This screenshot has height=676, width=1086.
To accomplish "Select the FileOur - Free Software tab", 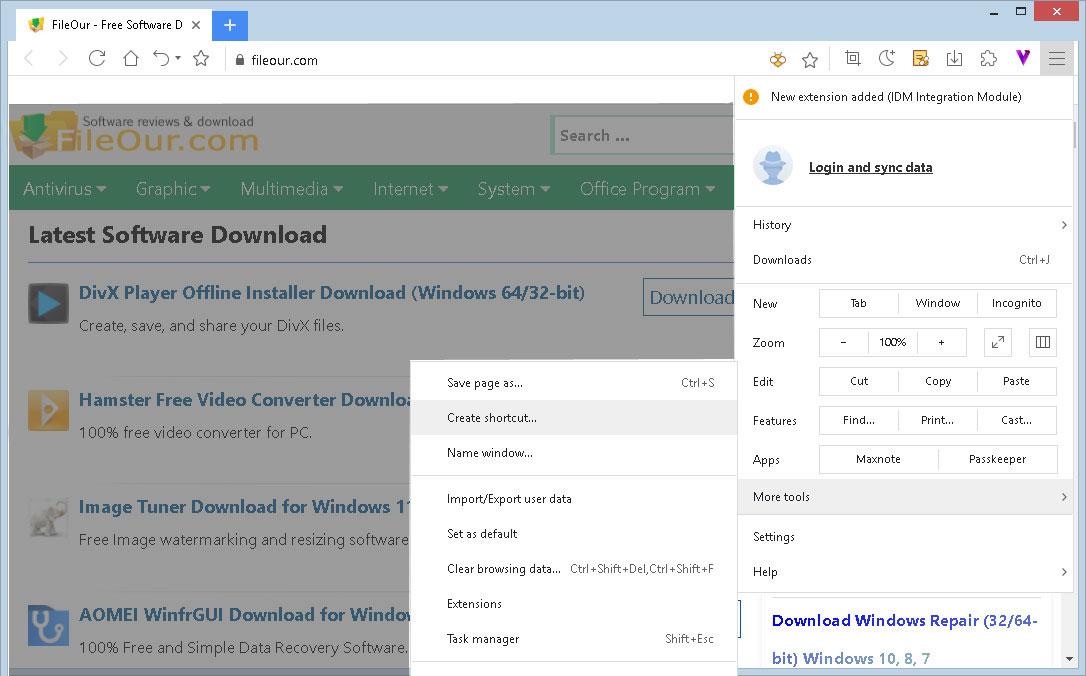I will (x=114, y=25).
